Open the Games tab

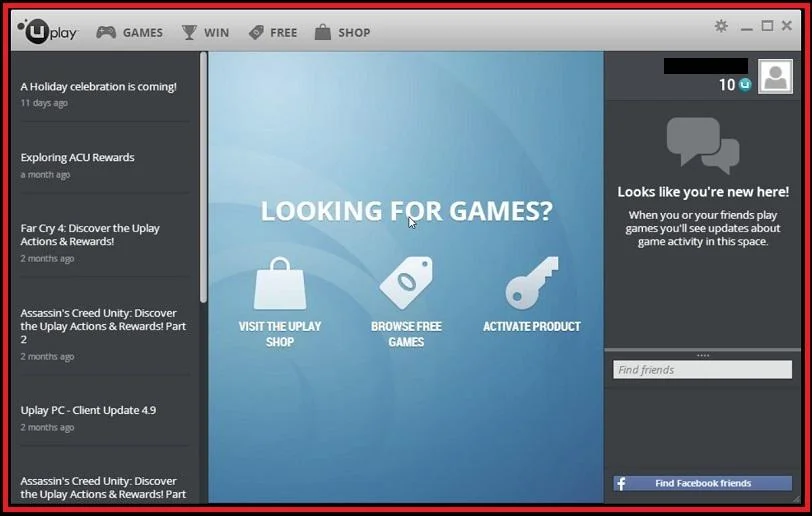coord(130,32)
